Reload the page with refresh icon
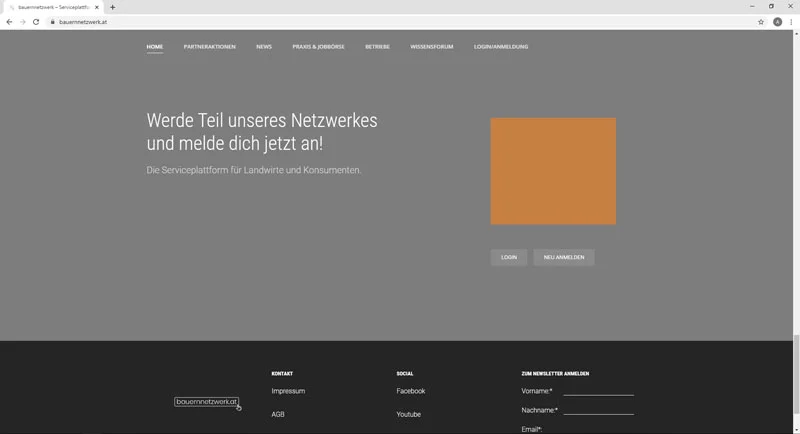The image size is (800, 434). [36, 21]
